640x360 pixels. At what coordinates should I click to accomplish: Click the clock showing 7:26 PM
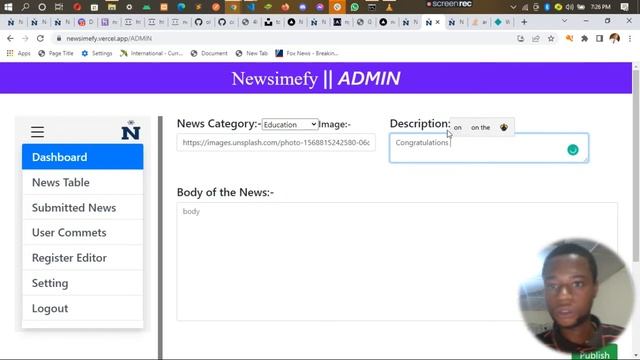click(x=600, y=7)
